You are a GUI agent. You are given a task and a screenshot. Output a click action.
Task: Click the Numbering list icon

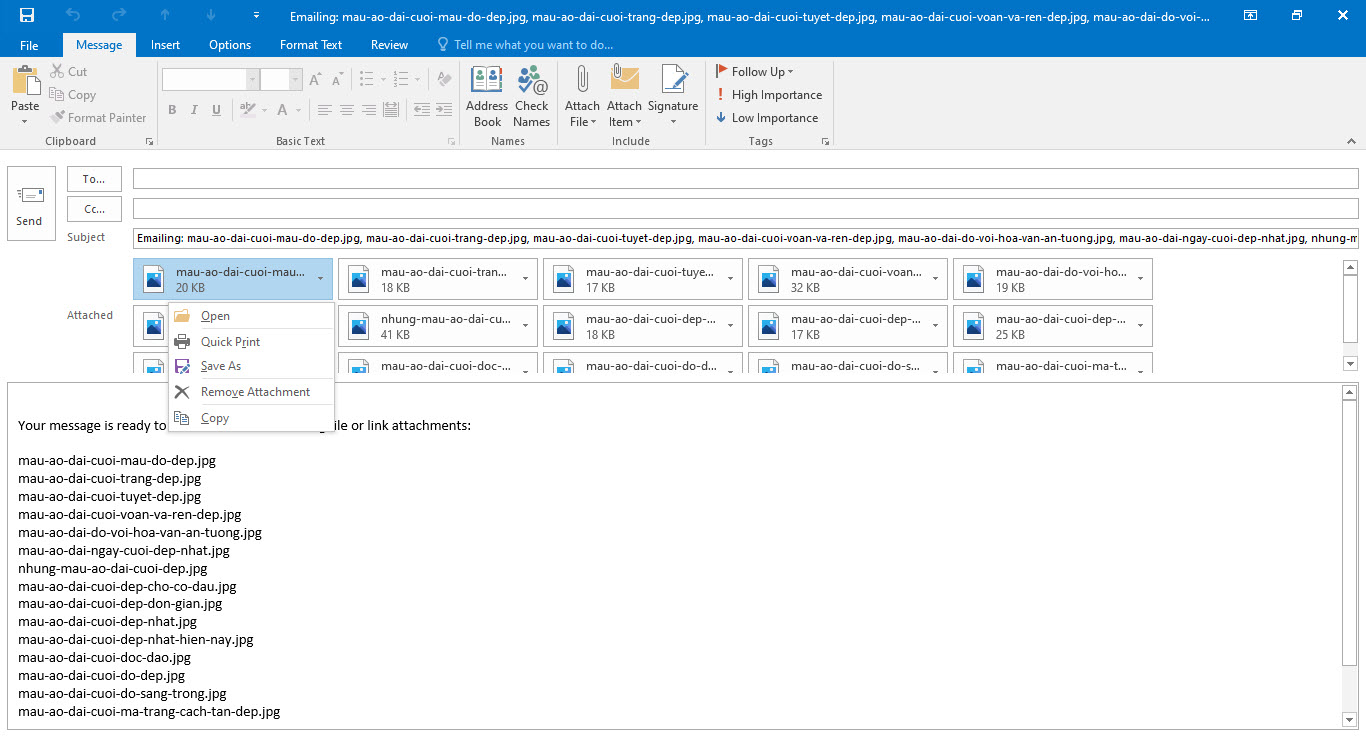[401, 79]
